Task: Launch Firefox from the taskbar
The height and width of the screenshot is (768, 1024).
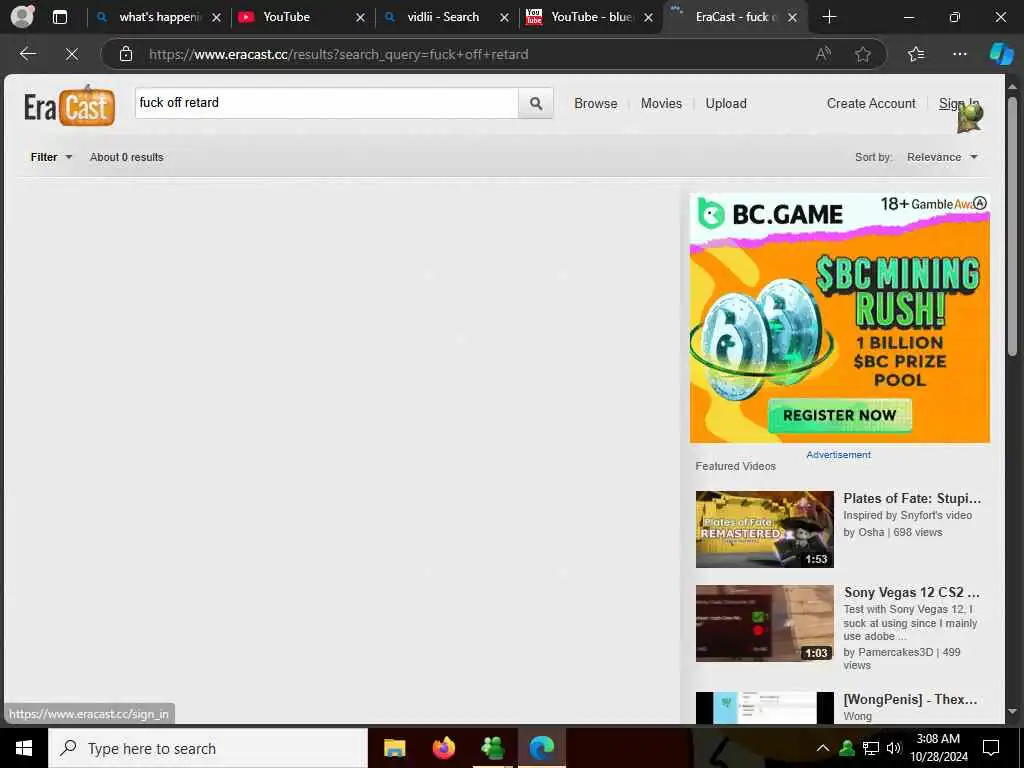Action: (444, 748)
